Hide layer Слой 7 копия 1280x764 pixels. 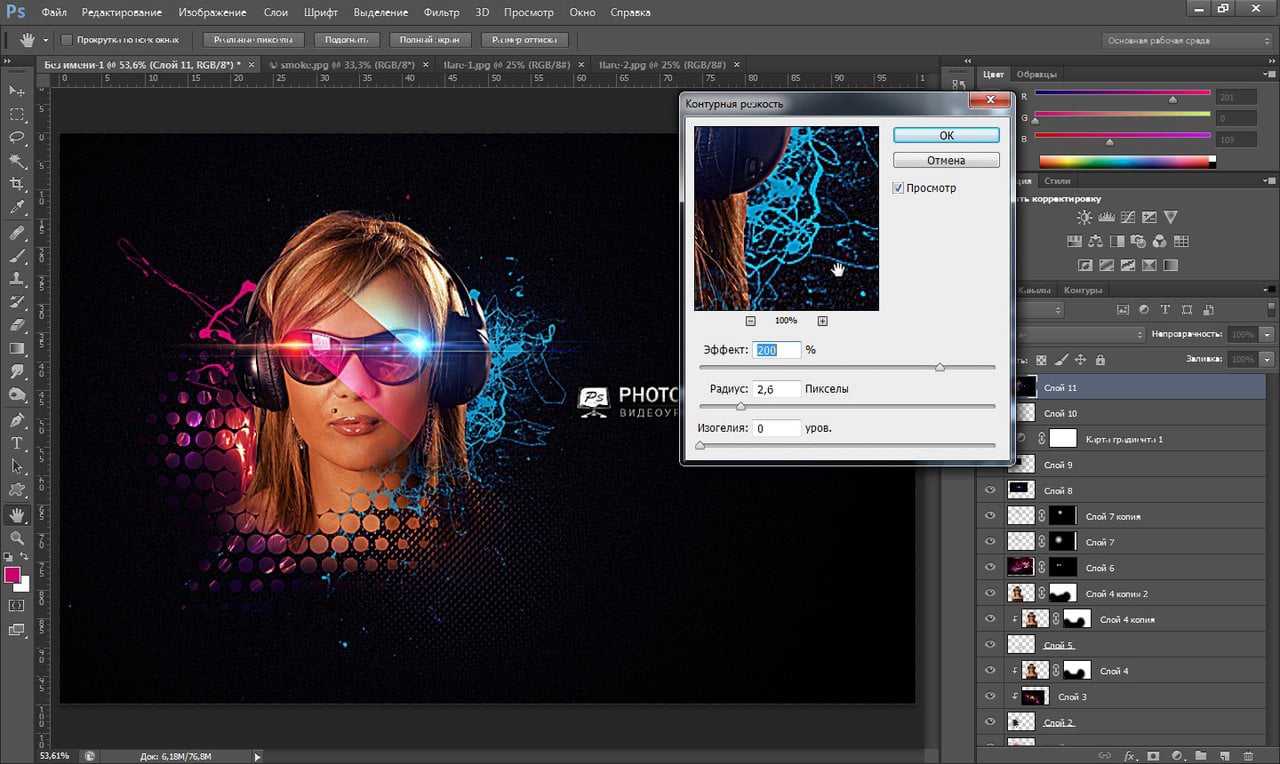tap(990, 516)
